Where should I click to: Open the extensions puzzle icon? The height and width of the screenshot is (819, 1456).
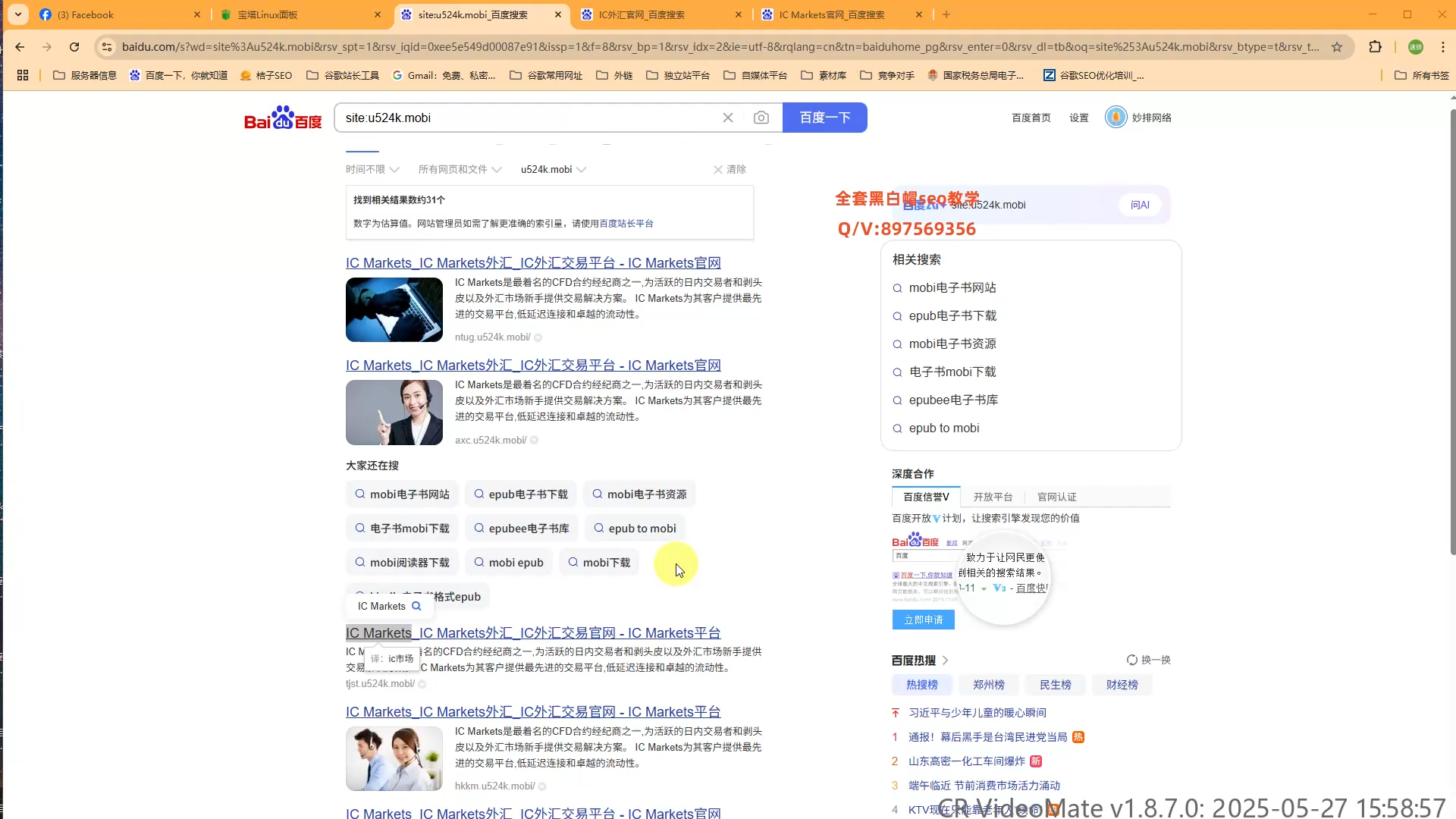click(x=1375, y=47)
